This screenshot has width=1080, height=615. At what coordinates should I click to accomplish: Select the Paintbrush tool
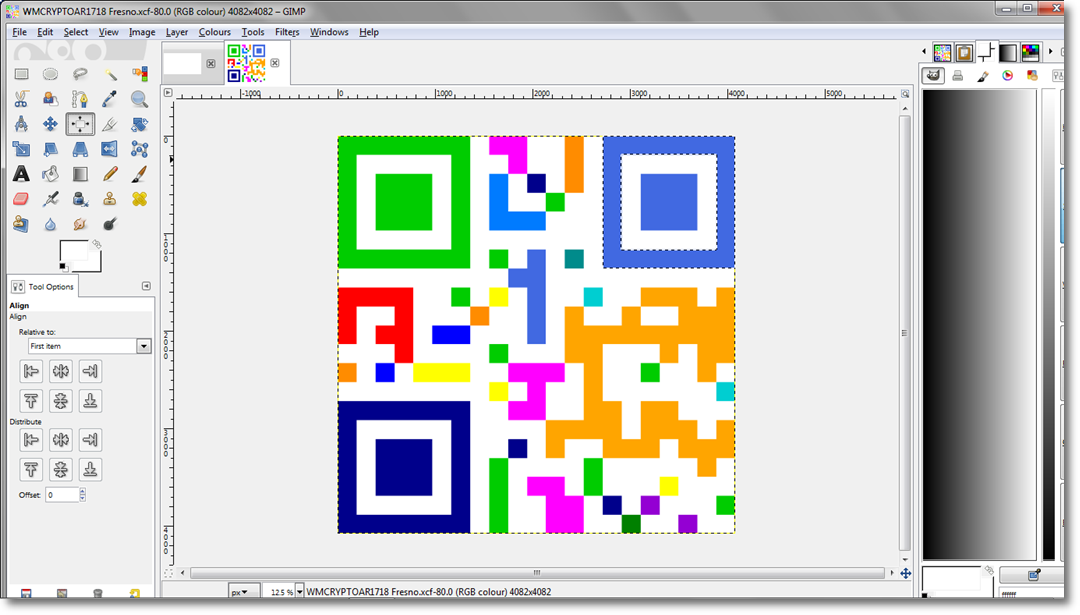[140, 174]
